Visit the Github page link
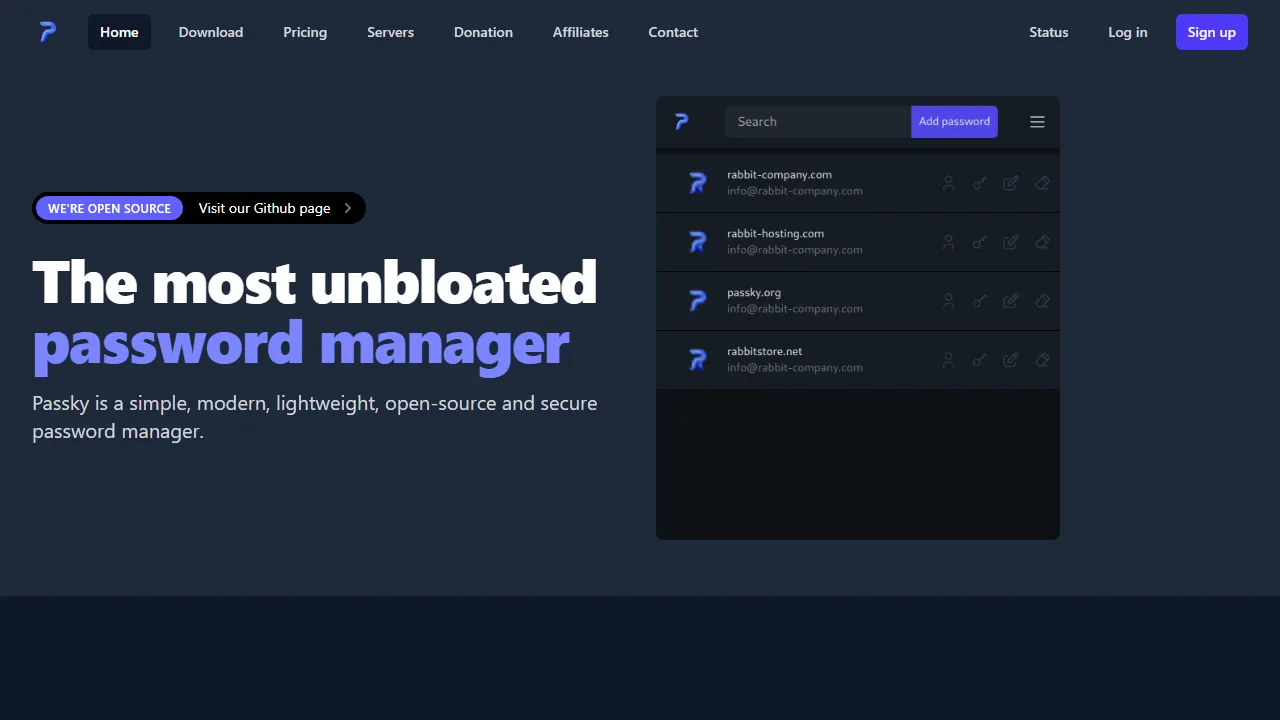The width and height of the screenshot is (1280, 720). [x=264, y=208]
